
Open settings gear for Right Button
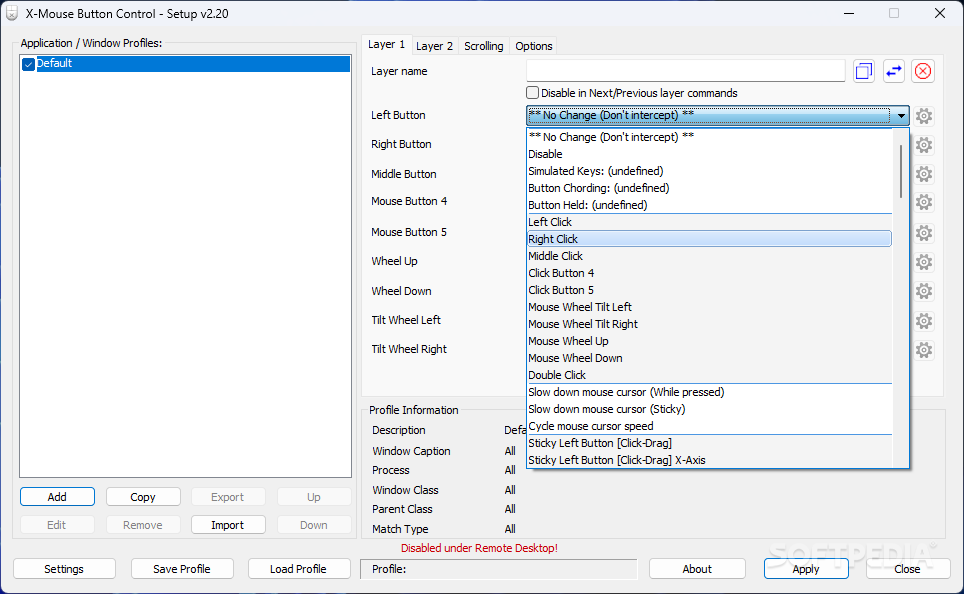coord(923,145)
